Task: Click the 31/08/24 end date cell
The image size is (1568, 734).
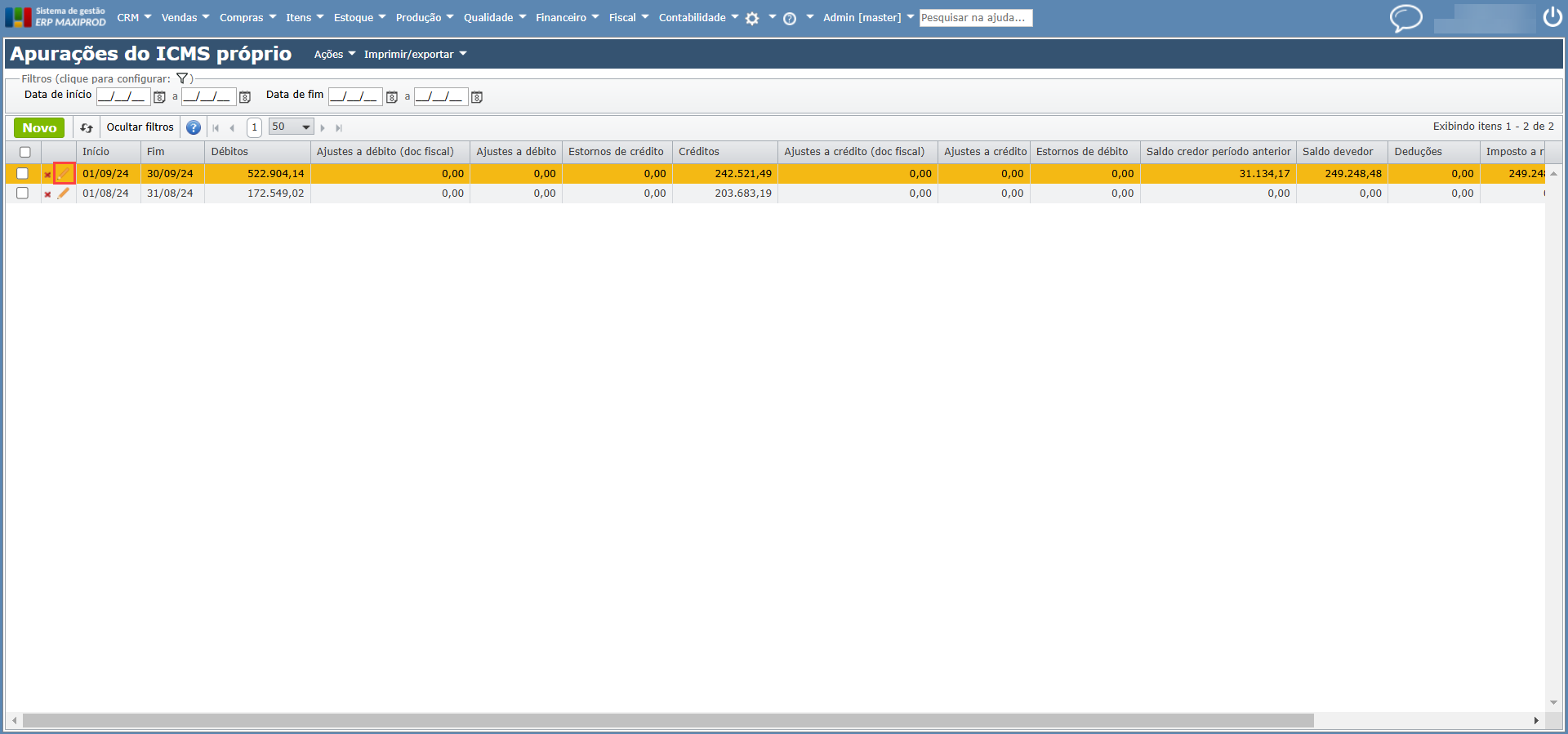Action: point(170,194)
